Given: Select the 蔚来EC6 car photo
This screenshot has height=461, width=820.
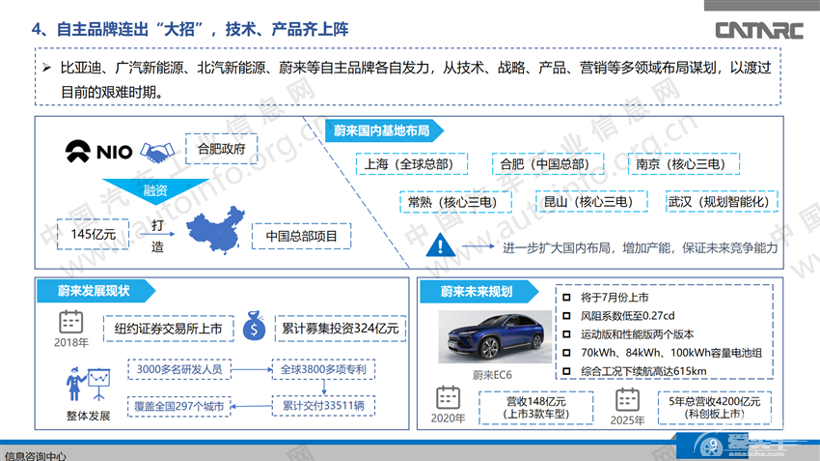Looking at the screenshot, I should pos(495,337).
